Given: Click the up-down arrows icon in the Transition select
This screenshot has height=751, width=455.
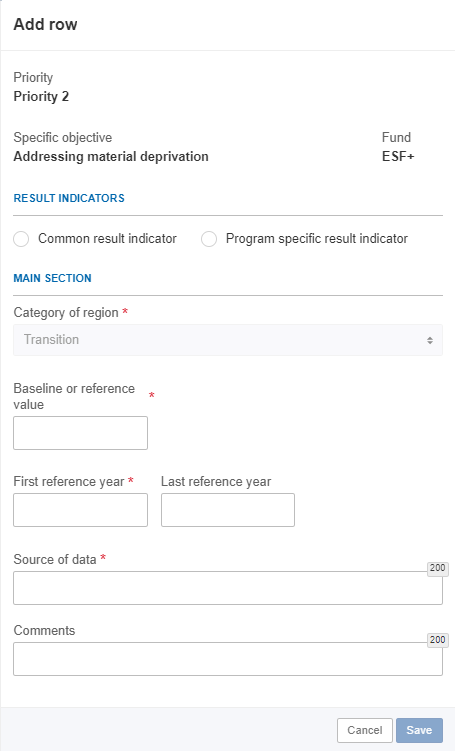Looking at the screenshot, I should 430,340.
